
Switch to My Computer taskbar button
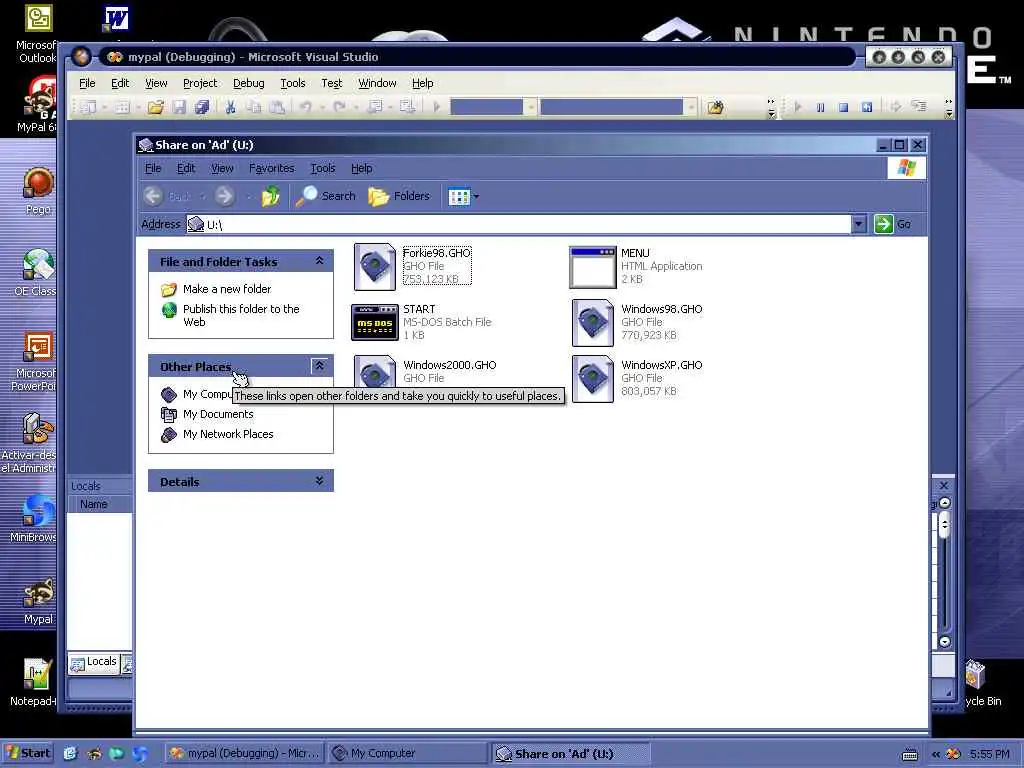pyautogui.click(x=408, y=753)
